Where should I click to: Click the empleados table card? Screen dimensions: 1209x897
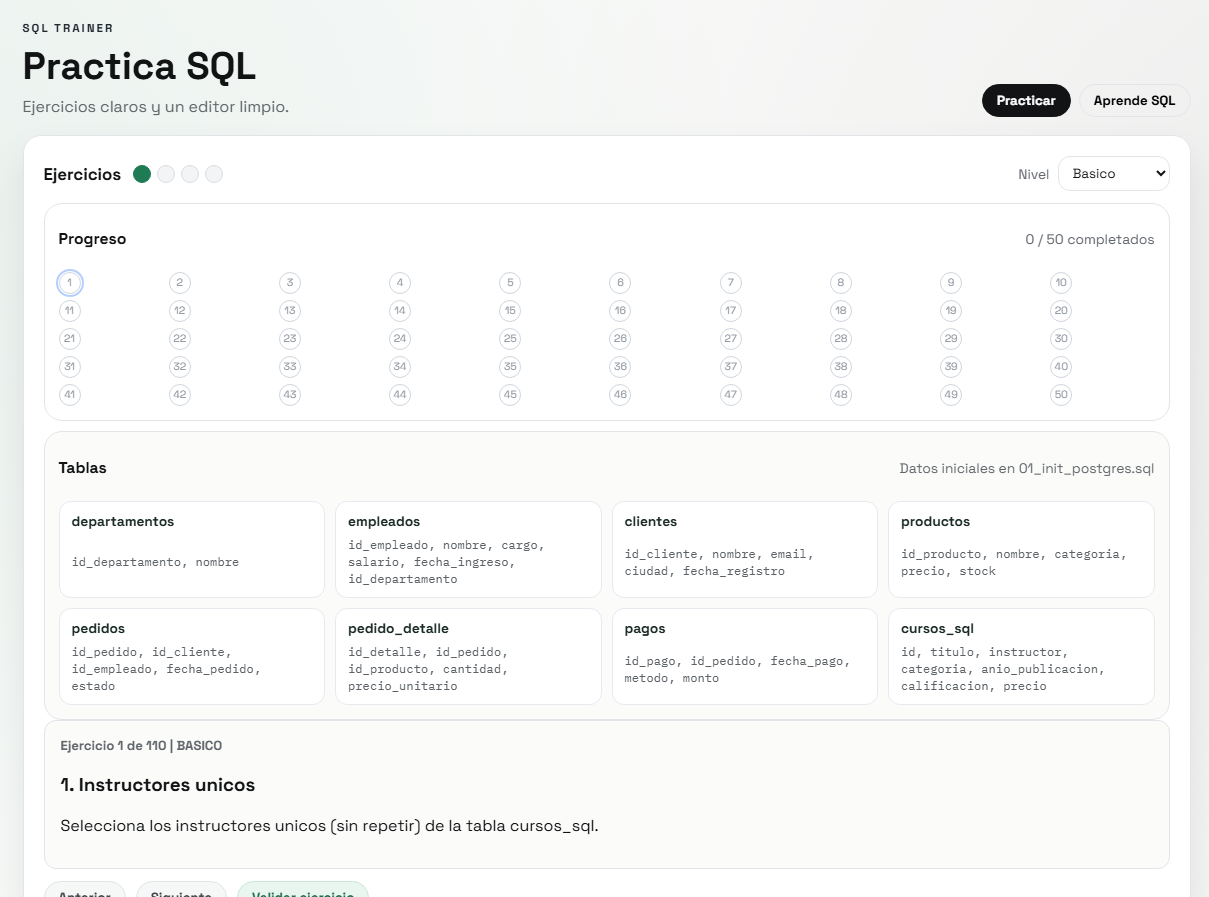pos(468,549)
